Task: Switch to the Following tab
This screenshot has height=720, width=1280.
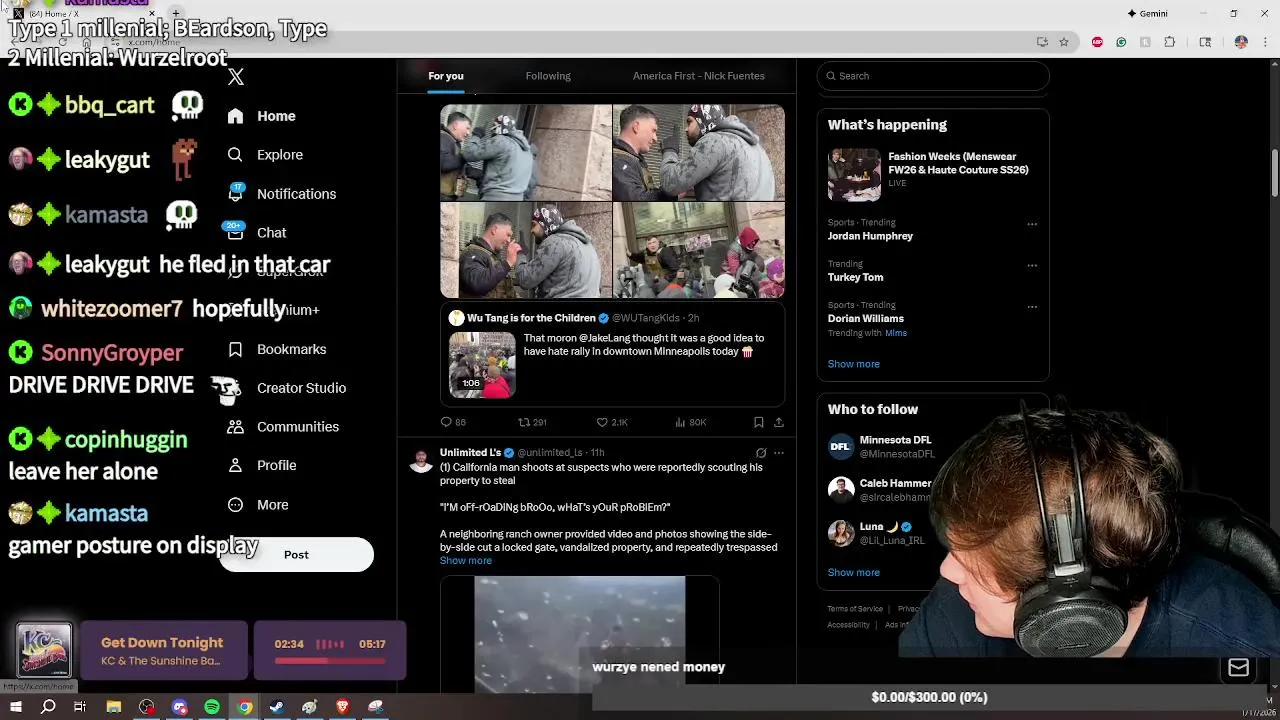Action: click(548, 76)
